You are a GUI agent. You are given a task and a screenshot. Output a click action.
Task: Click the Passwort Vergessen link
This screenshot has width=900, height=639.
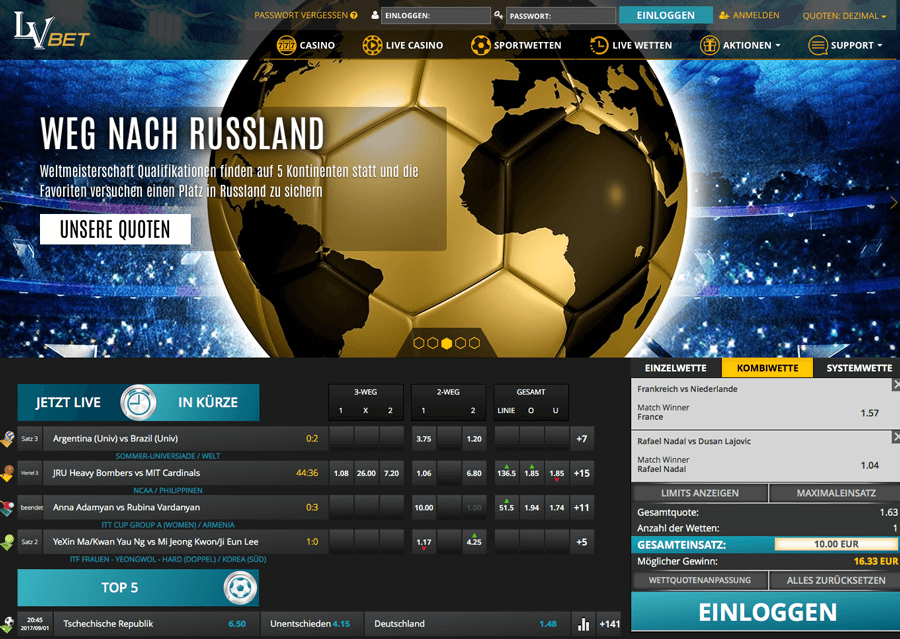(301, 16)
